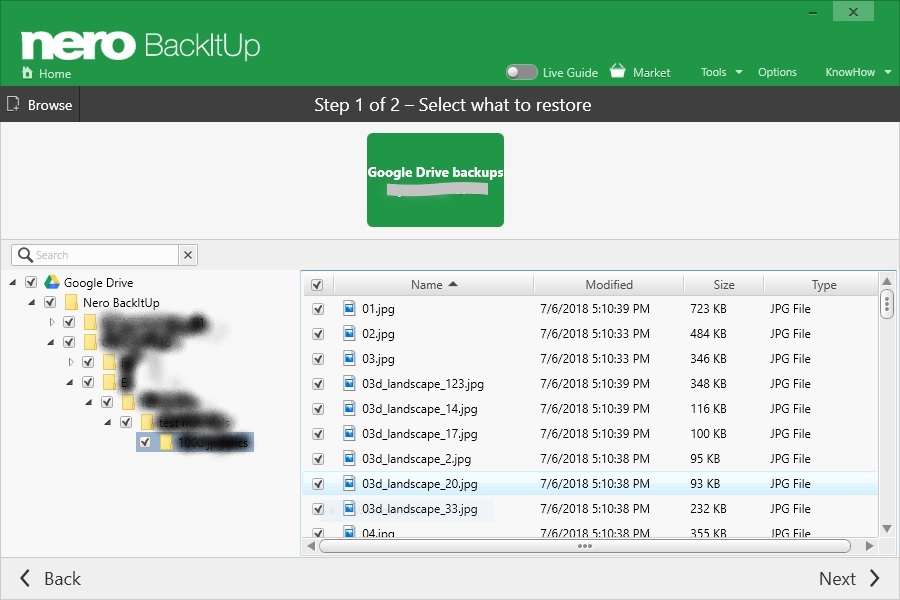Select the Google Drive tree label
Viewport: 900px width, 600px height.
[x=98, y=282]
